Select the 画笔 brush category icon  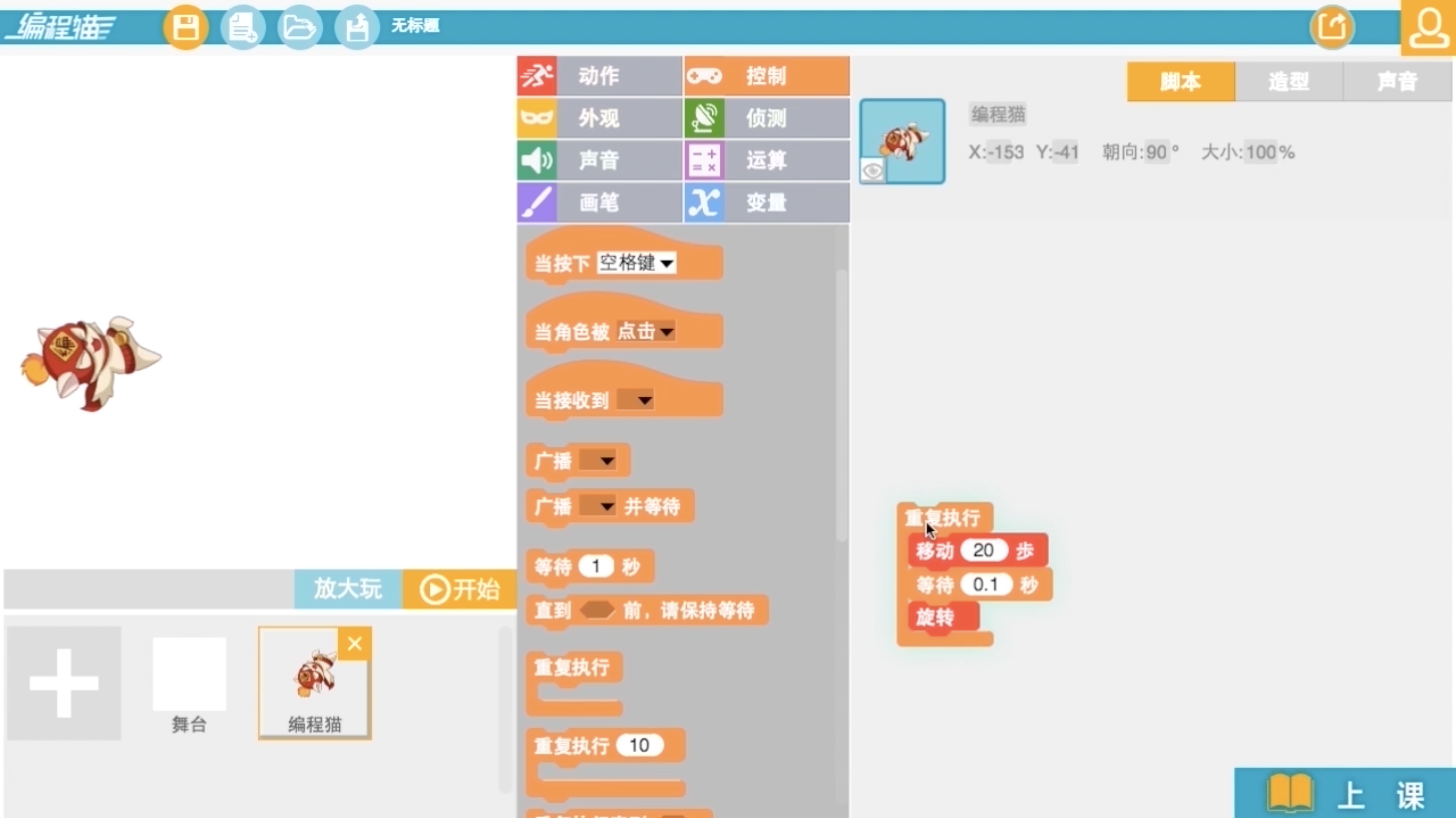[x=537, y=202]
